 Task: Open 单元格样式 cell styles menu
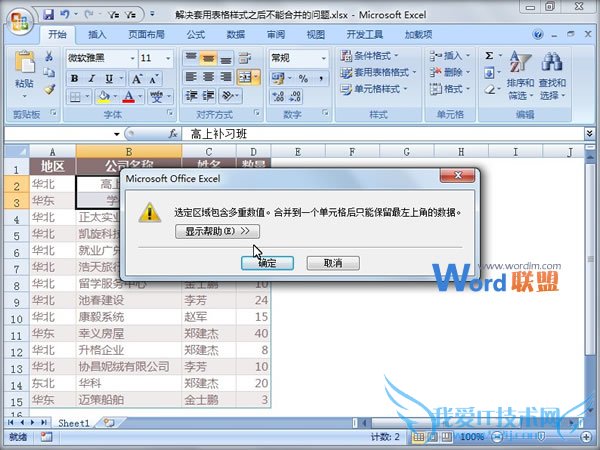pyautogui.click(x=373, y=89)
